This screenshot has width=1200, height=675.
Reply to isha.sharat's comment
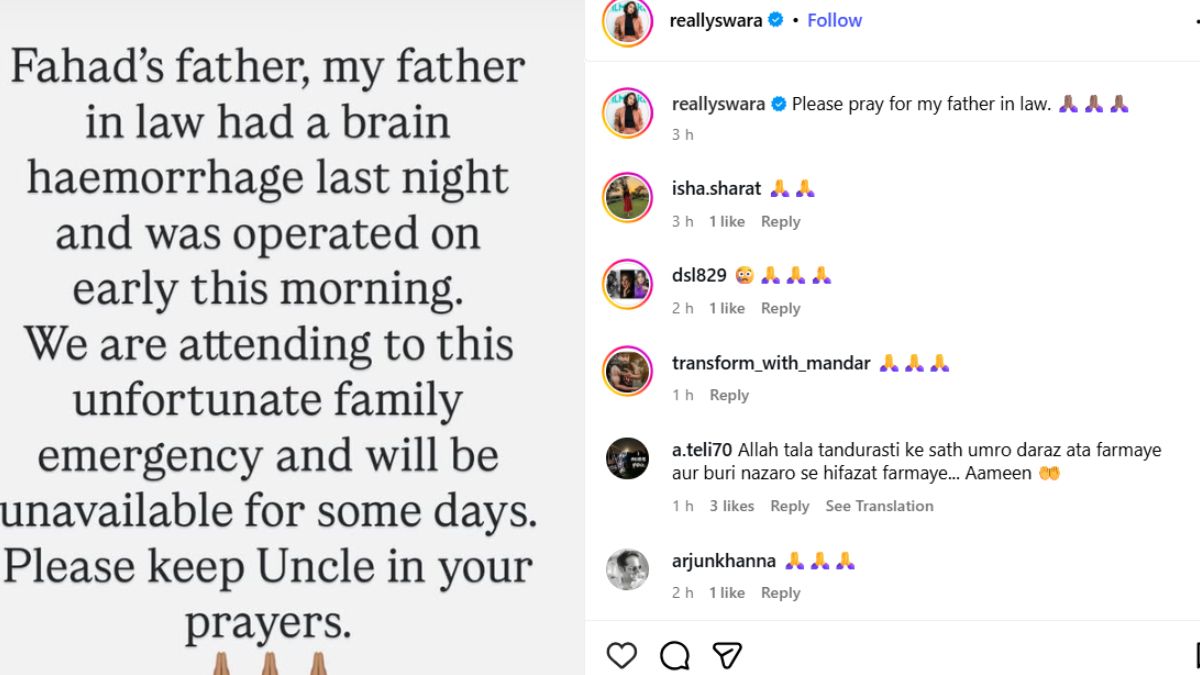(x=780, y=221)
